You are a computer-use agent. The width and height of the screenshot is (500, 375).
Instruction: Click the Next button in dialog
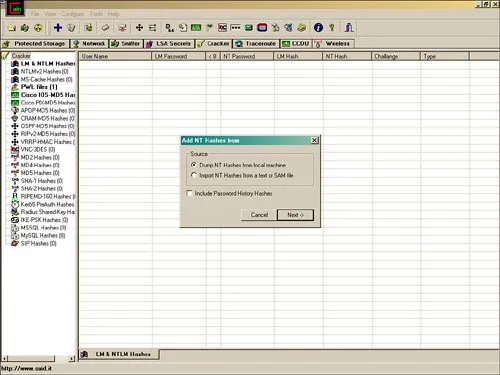click(x=295, y=215)
